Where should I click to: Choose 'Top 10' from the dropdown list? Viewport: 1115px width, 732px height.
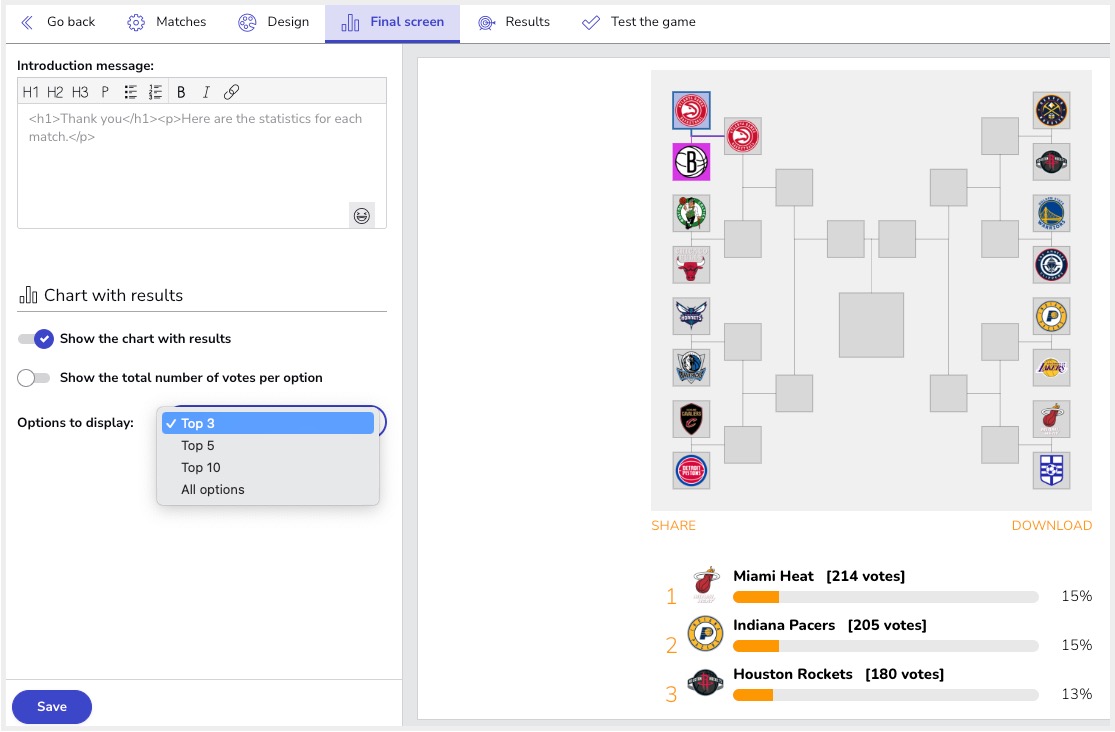268,467
